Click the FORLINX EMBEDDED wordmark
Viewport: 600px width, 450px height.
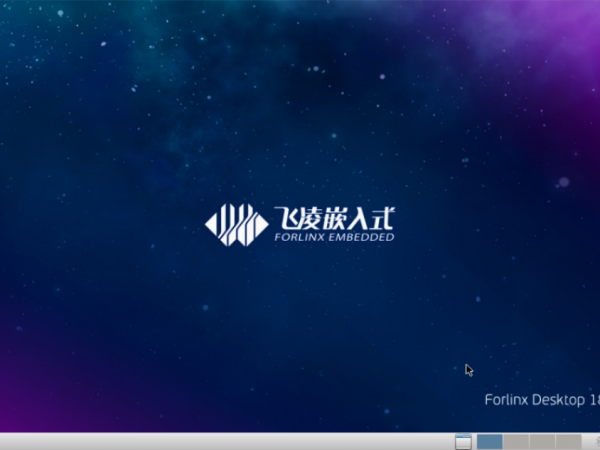(x=333, y=237)
